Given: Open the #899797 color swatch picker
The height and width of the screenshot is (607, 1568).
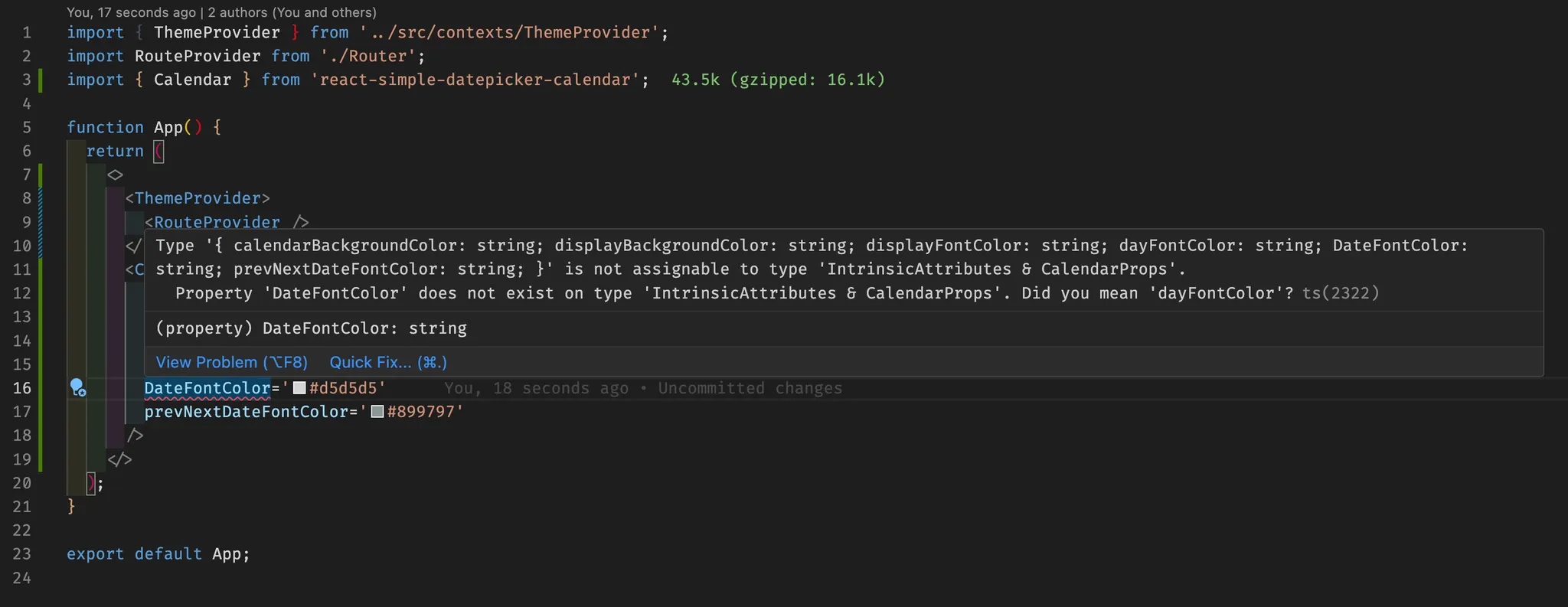Looking at the screenshot, I should pyautogui.click(x=377, y=412).
